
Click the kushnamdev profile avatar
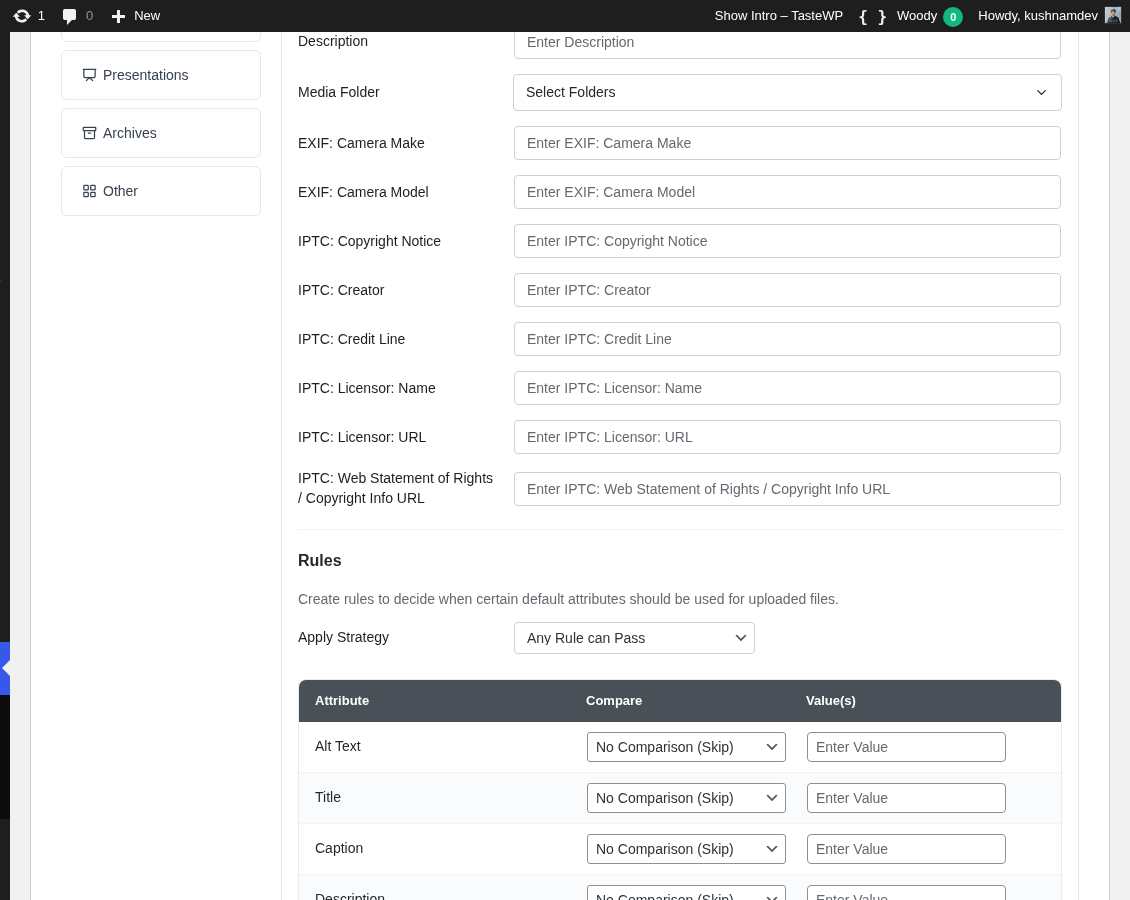1112,15
